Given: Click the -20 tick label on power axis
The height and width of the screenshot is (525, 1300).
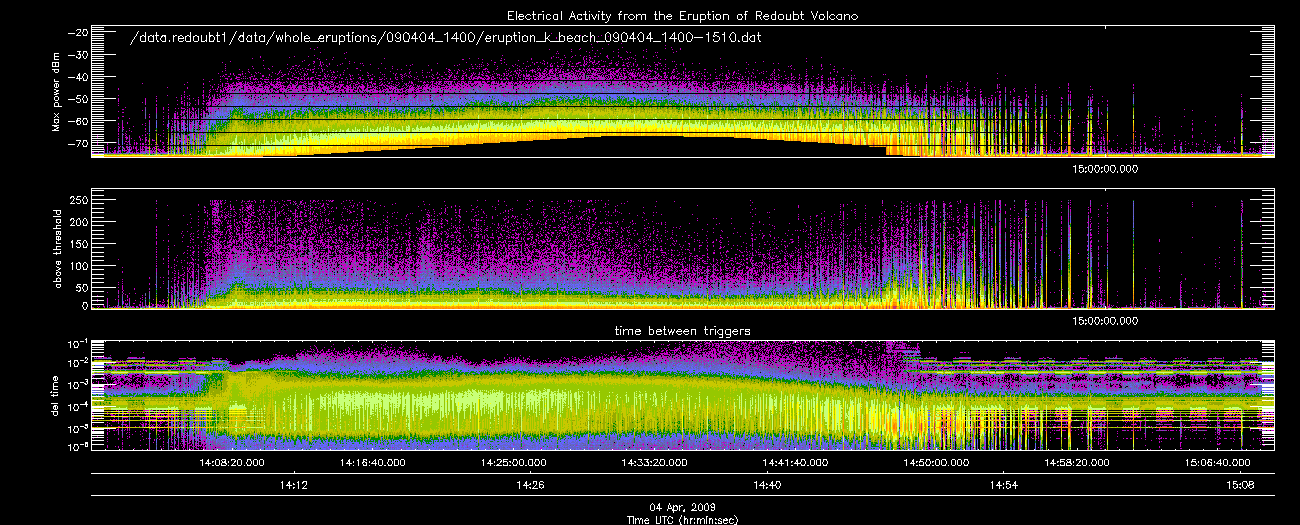Looking at the screenshot, I should point(78,32).
